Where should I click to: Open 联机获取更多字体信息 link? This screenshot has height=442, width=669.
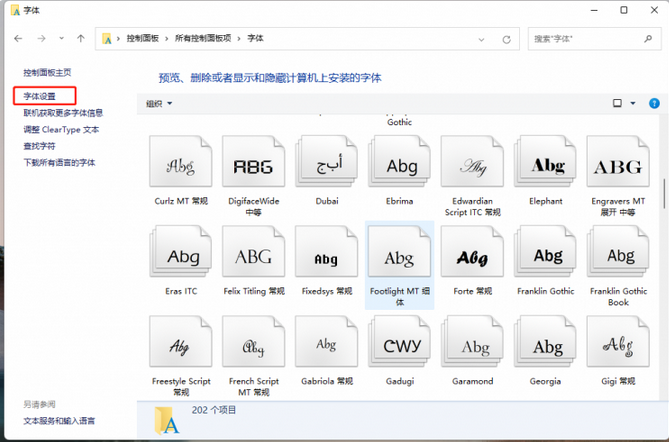pos(63,113)
